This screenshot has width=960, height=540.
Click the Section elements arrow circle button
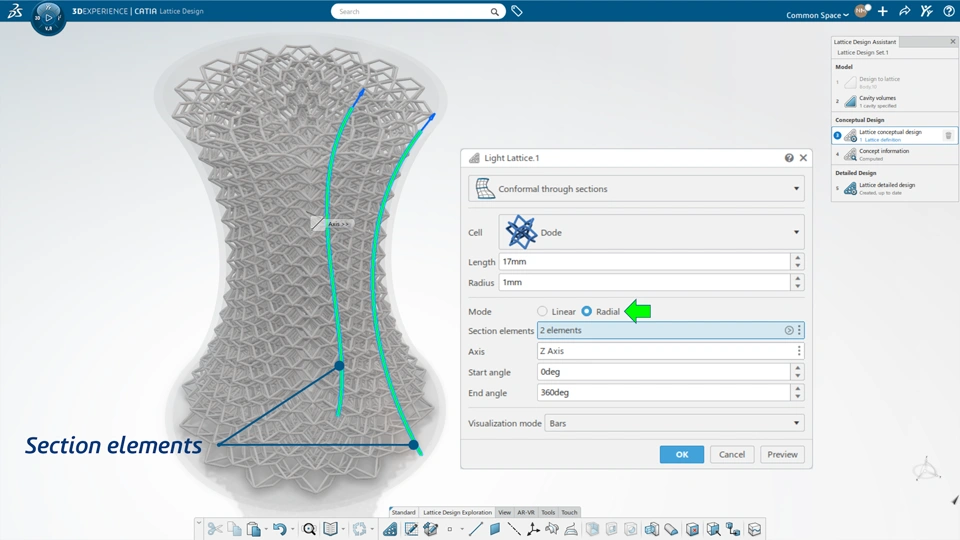pyautogui.click(x=789, y=330)
